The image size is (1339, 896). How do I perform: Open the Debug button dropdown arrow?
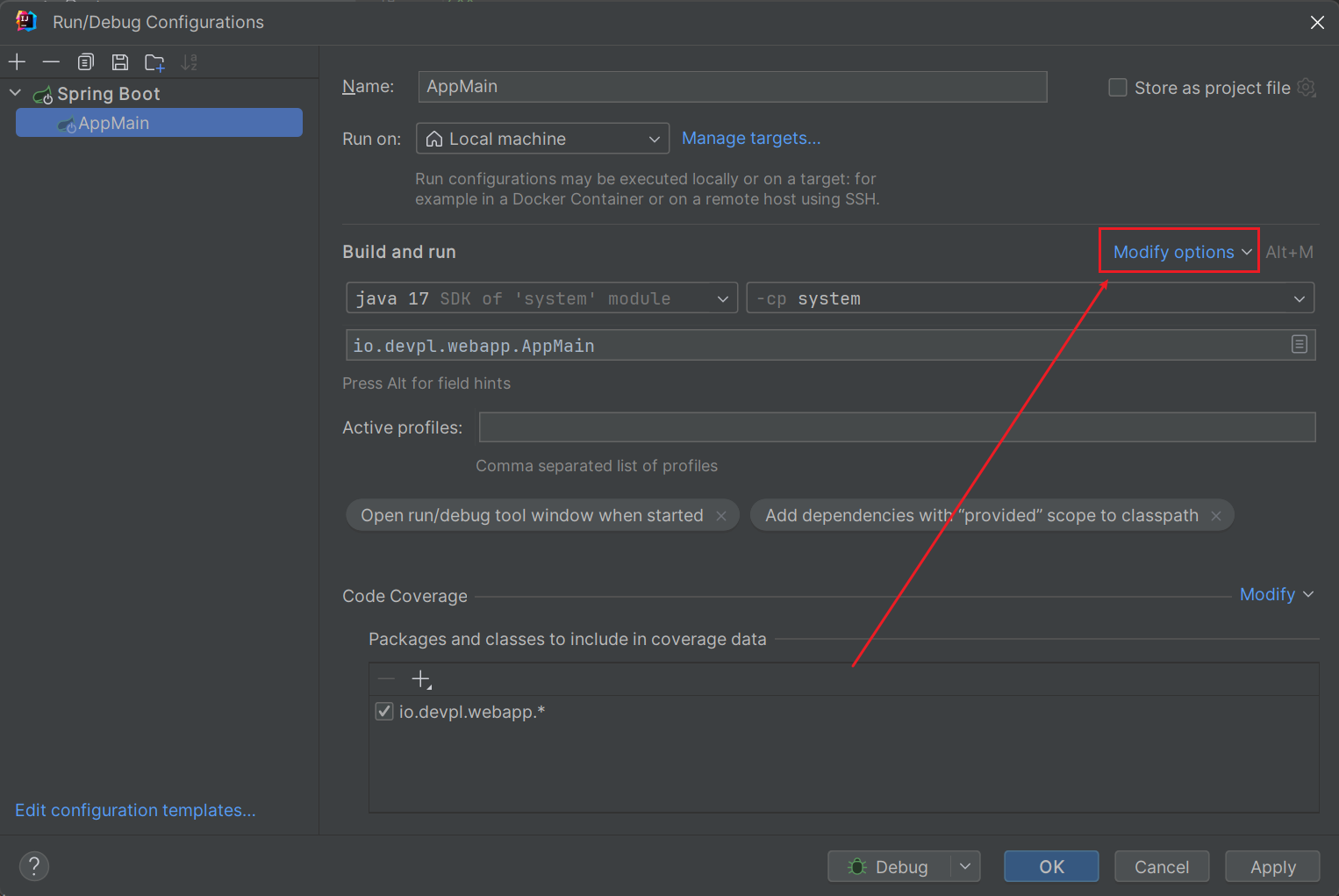965,866
